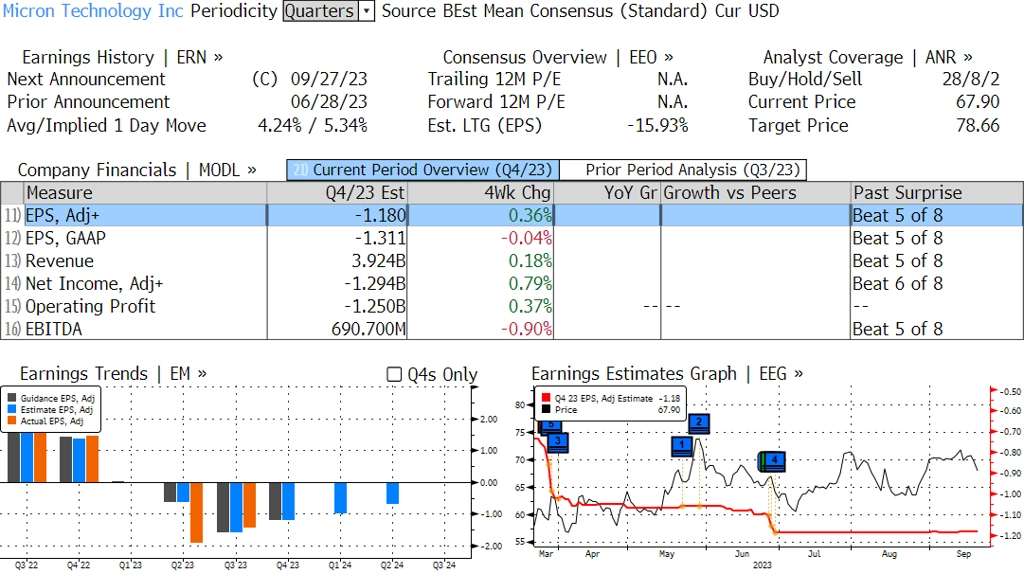
Task: Click the Prior Announcement date 06/28/23
Action: pyautogui.click(x=329, y=102)
